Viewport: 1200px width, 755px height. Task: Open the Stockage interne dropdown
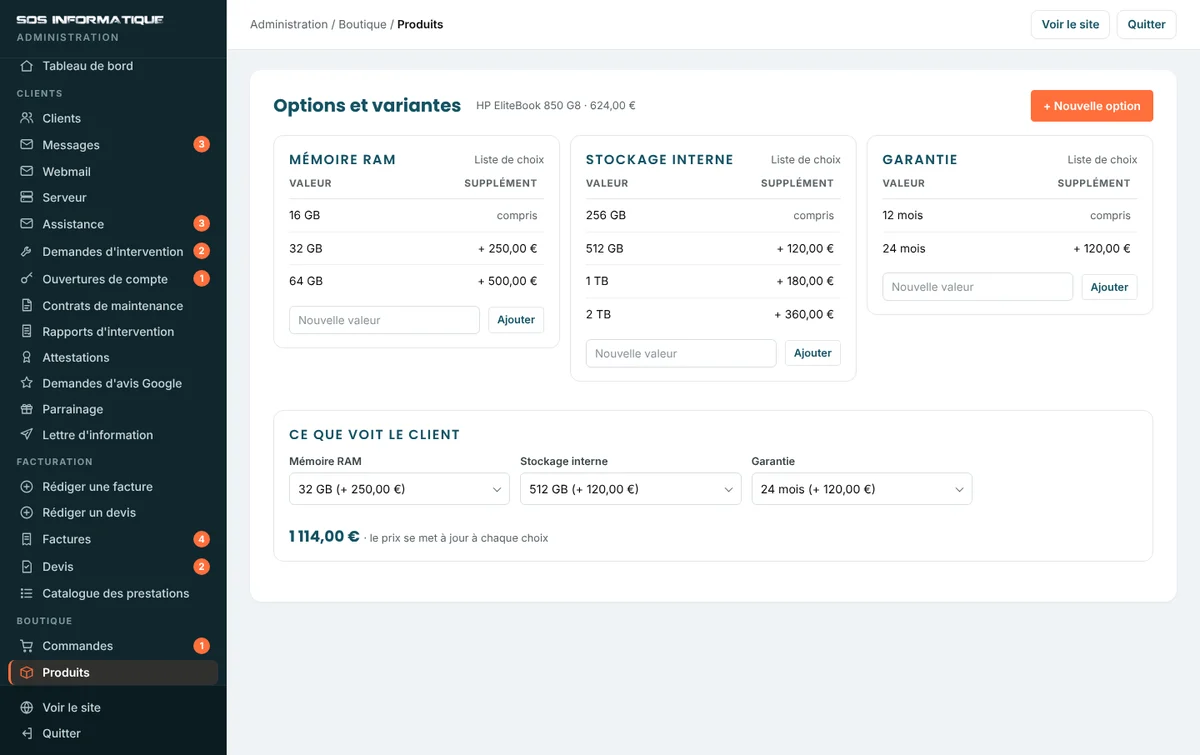pyautogui.click(x=630, y=489)
